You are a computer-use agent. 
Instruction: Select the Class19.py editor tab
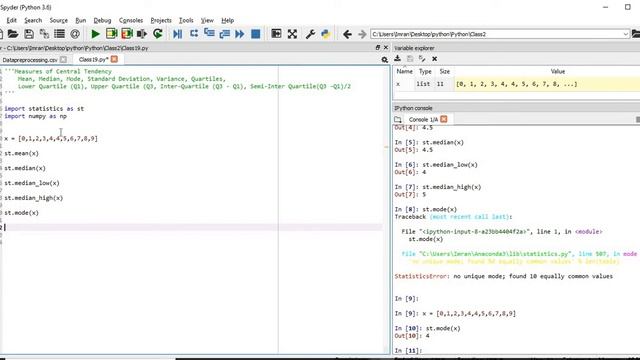(x=93, y=60)
